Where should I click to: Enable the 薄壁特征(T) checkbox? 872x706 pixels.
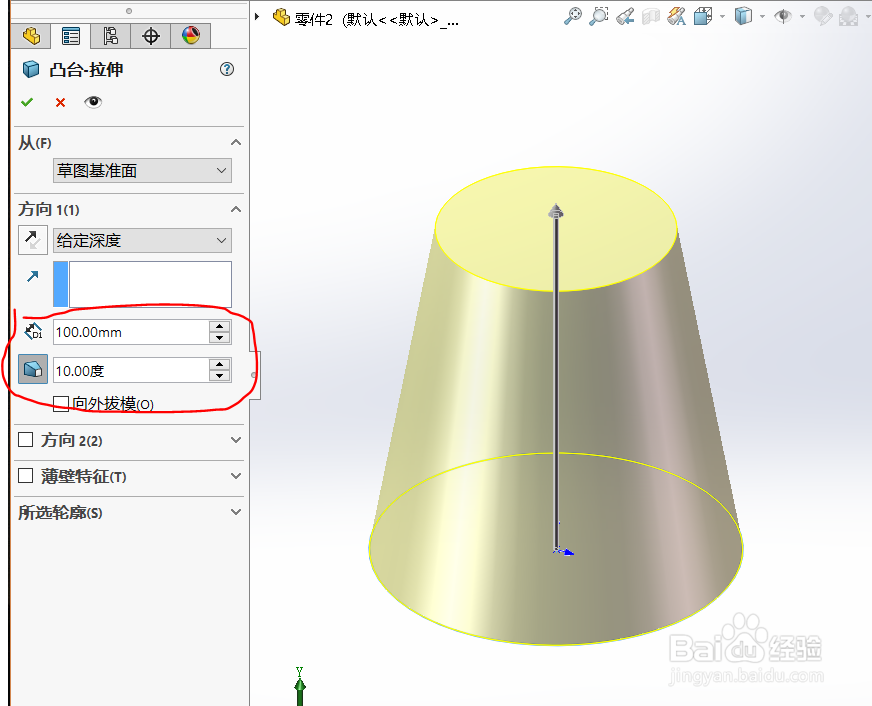(26, 476)
